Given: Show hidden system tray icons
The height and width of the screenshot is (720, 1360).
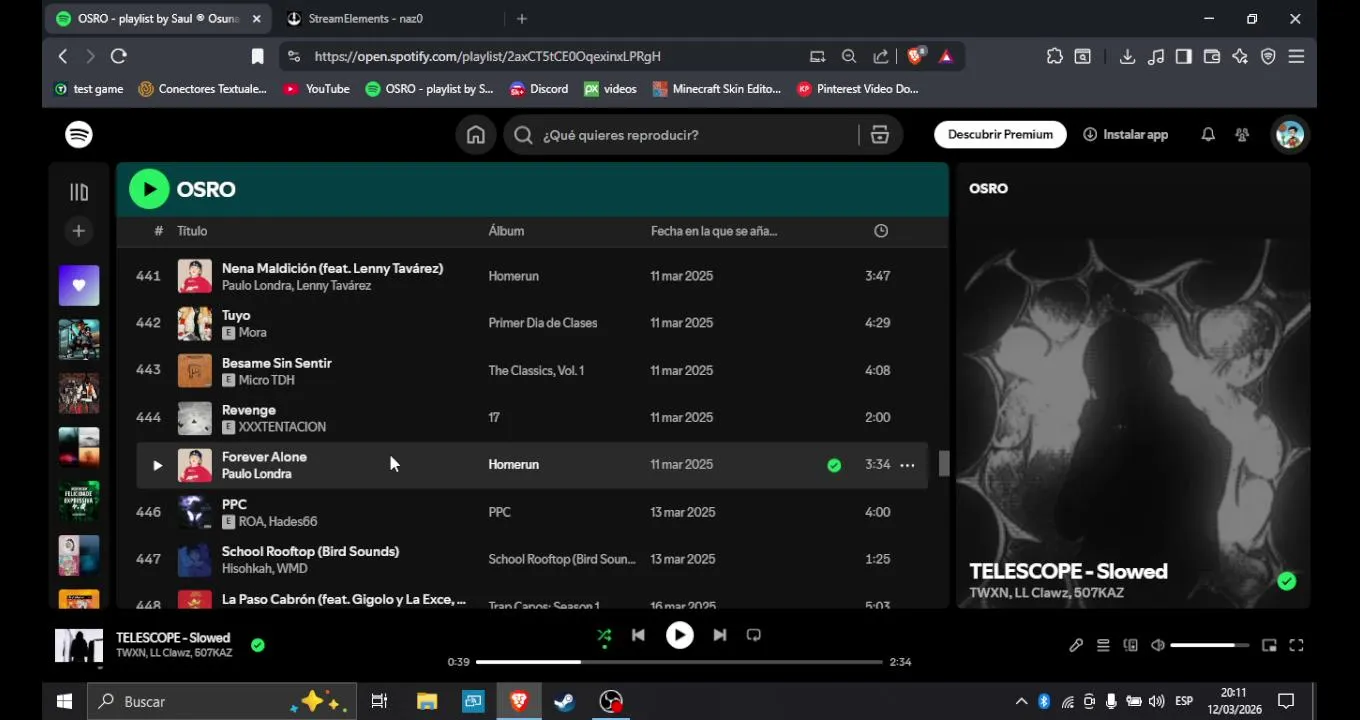Looking at the screenshot, I should point(1021,702).
